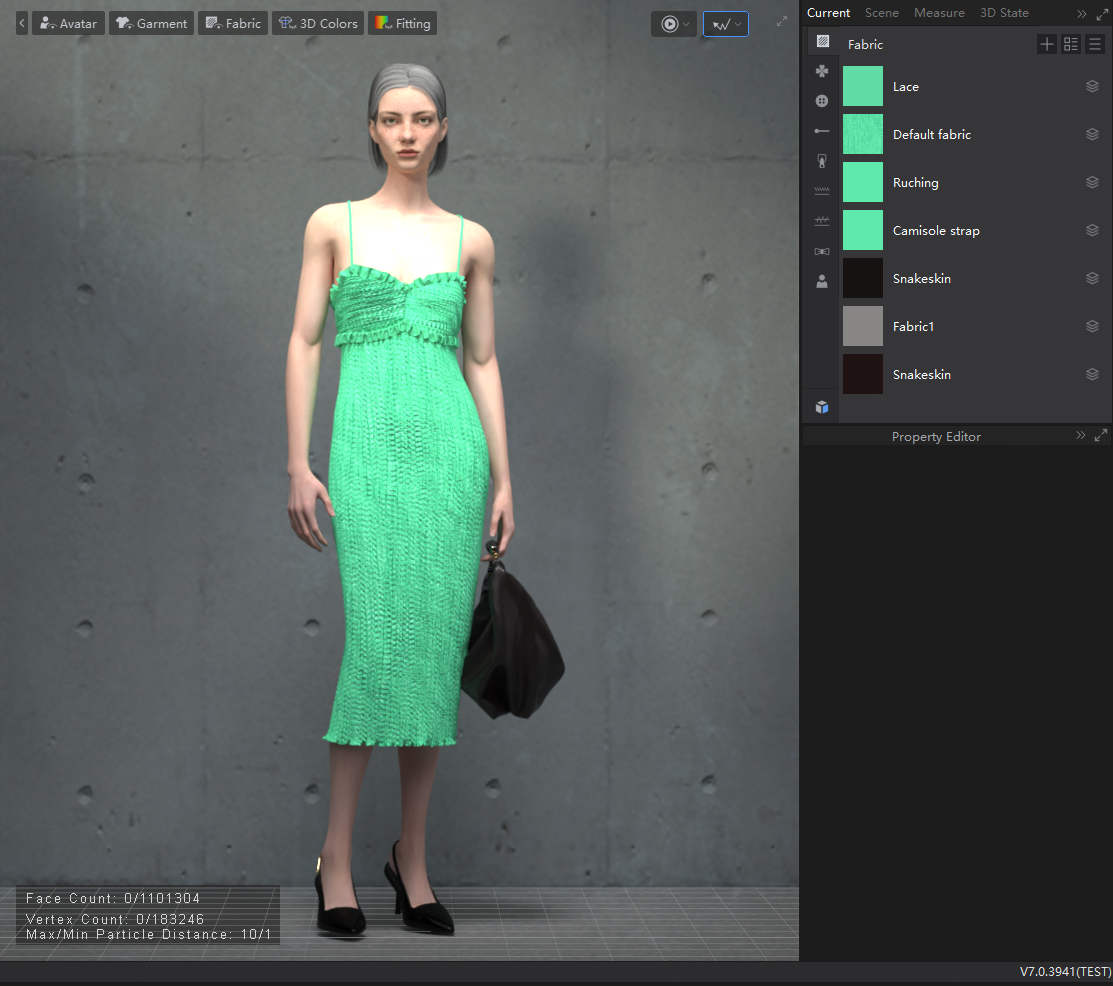The image size is (1113, 986).
Task: Switch to detailed list view in Fabric panel
Action: [x=1071, y=44]
